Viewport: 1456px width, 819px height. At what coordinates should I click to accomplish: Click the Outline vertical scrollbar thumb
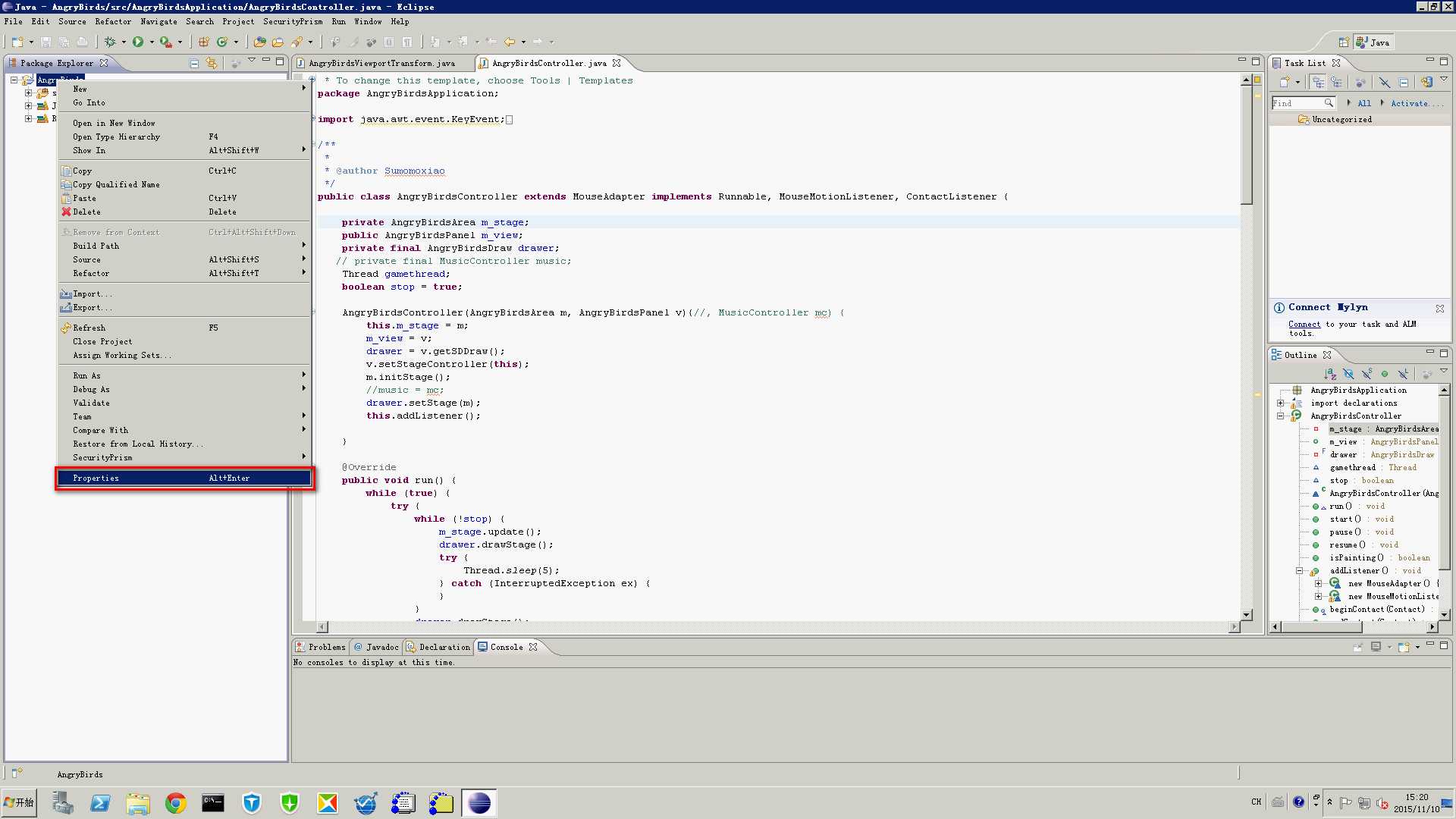(x=1444, y=482)
